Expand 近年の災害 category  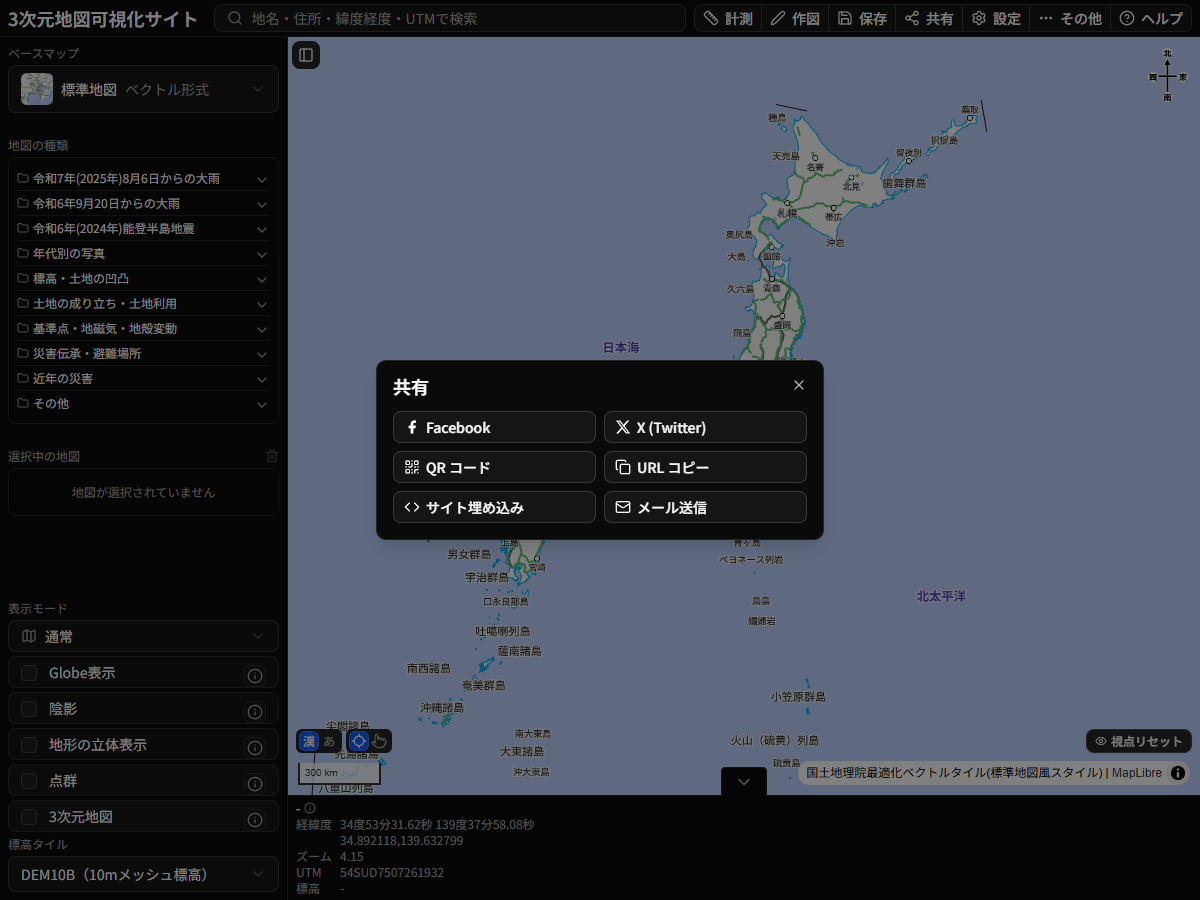pos(143,379)
